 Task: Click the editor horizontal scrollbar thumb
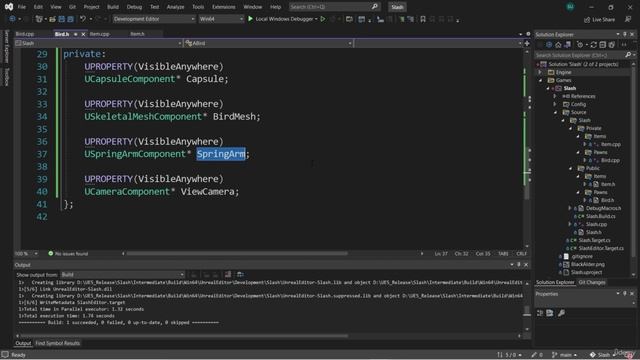tap(237, 253)
